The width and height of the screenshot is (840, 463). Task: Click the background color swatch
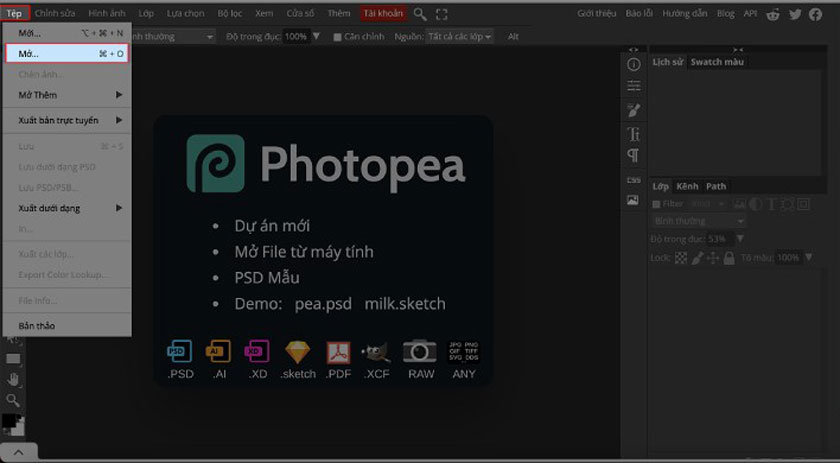(19, 429)
